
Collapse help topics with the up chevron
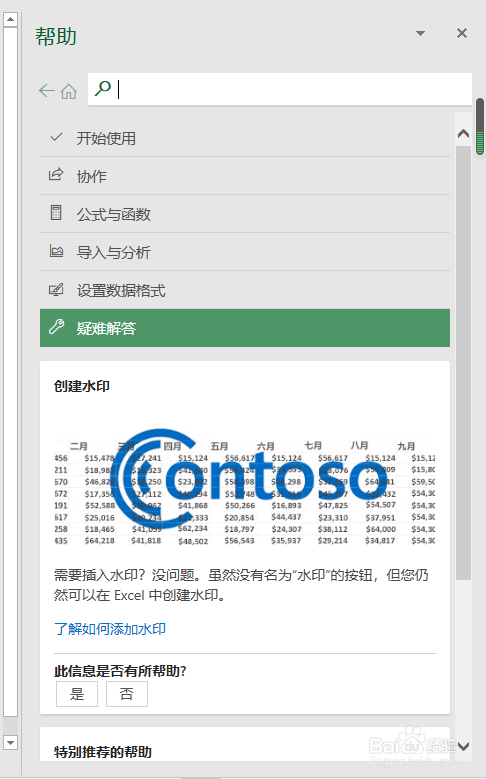coord(463,133)
